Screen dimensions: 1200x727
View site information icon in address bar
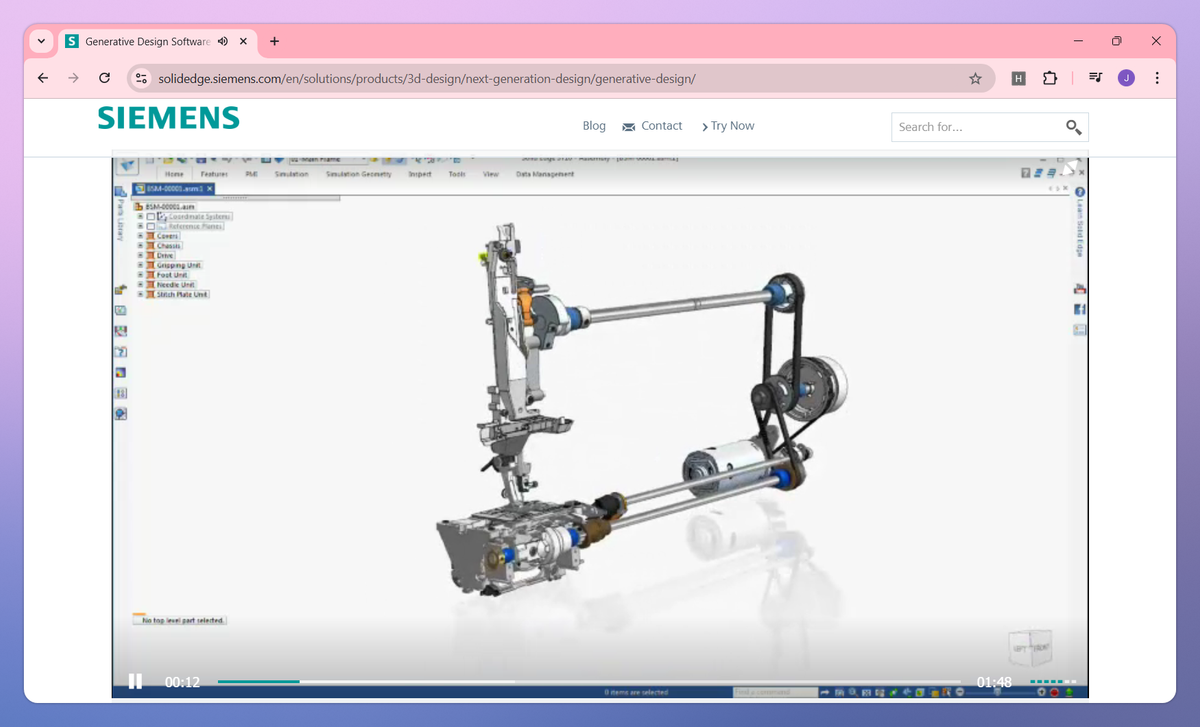click(x=141, y=78)
